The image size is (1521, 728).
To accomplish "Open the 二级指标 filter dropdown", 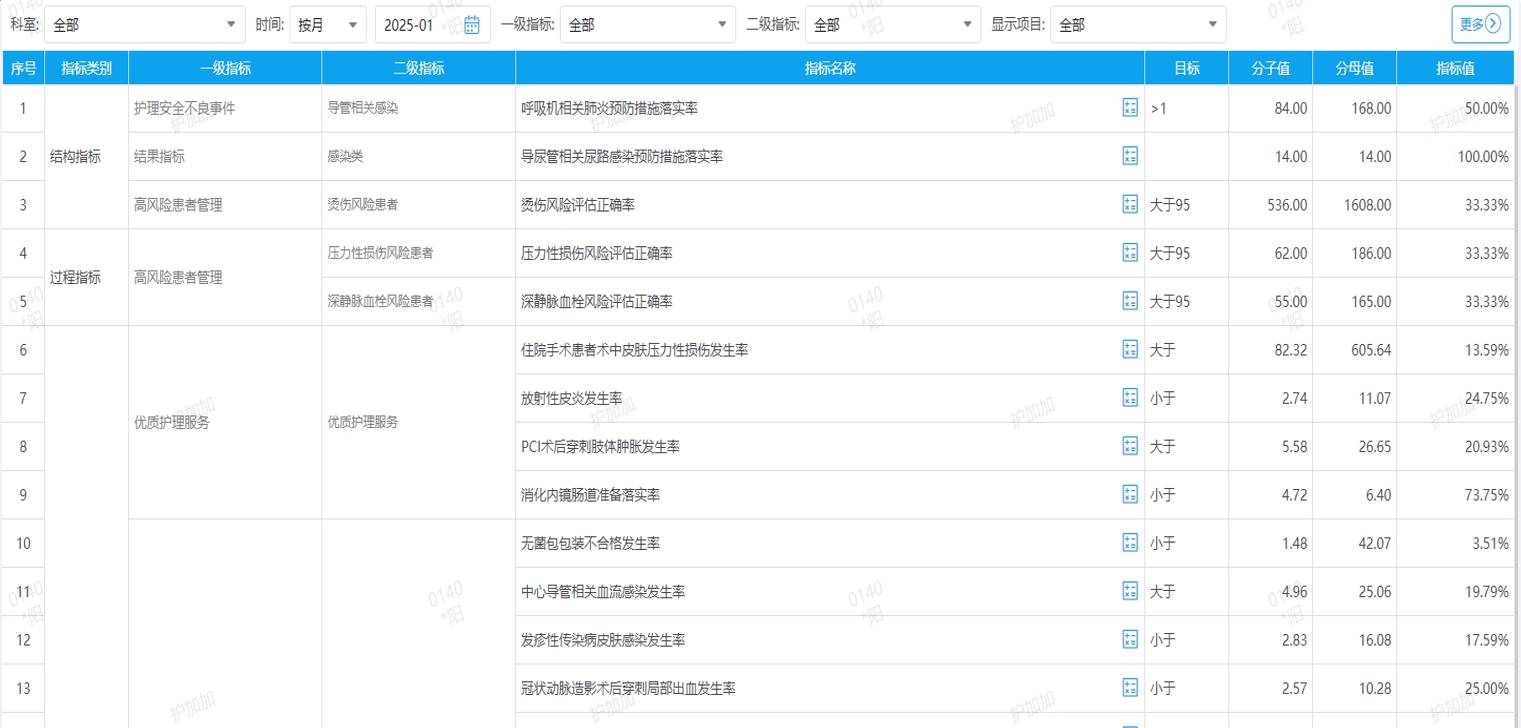I will pos(893,25).
